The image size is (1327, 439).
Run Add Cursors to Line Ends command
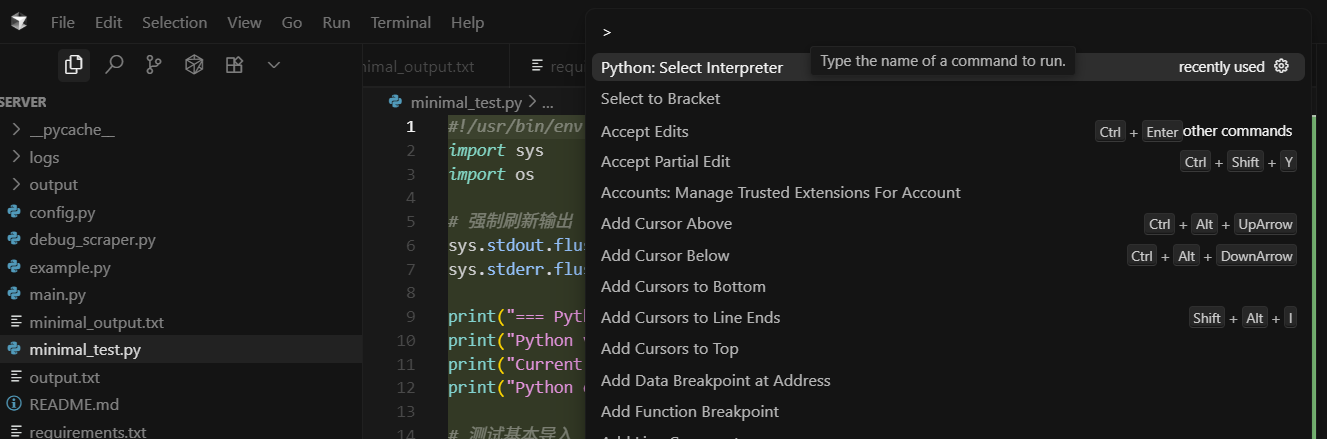click(x=948, y=318)
